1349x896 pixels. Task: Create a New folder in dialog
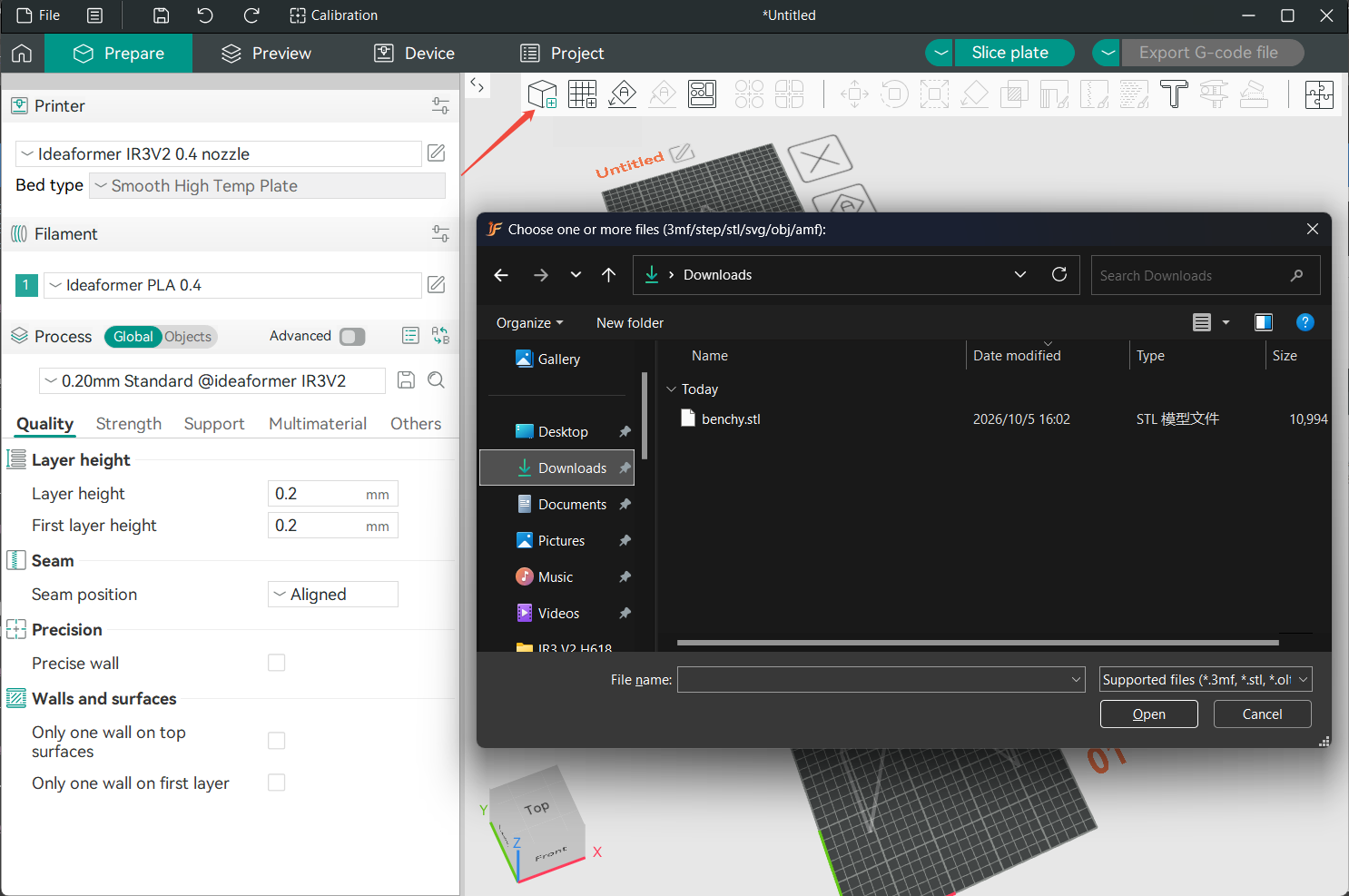(630, 323)
